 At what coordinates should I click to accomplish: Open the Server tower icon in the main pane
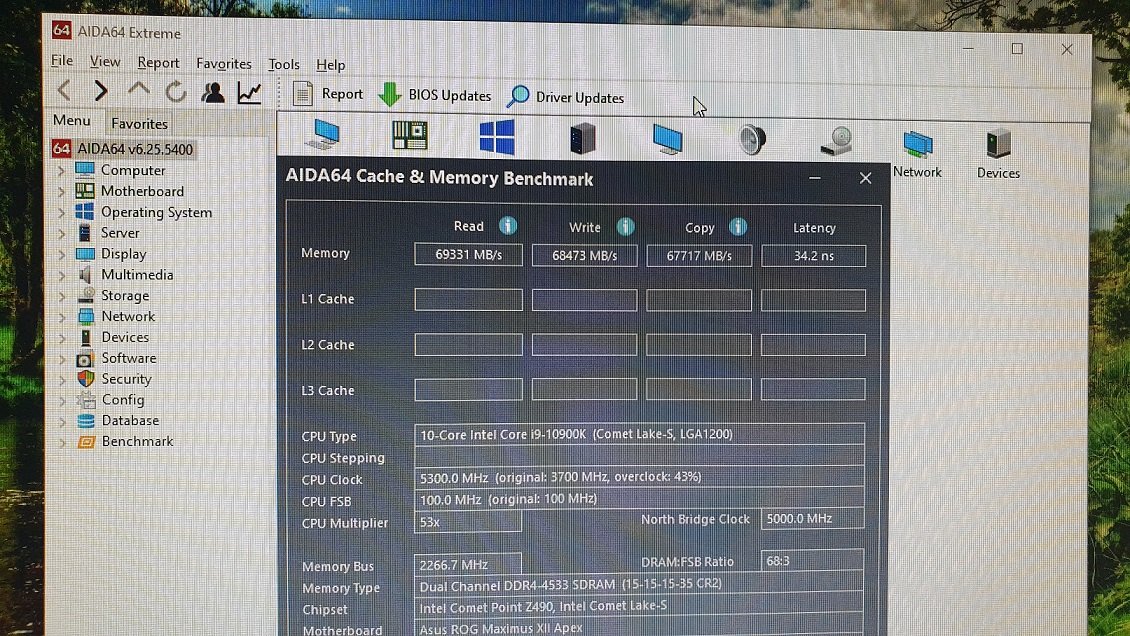point(582,138)
